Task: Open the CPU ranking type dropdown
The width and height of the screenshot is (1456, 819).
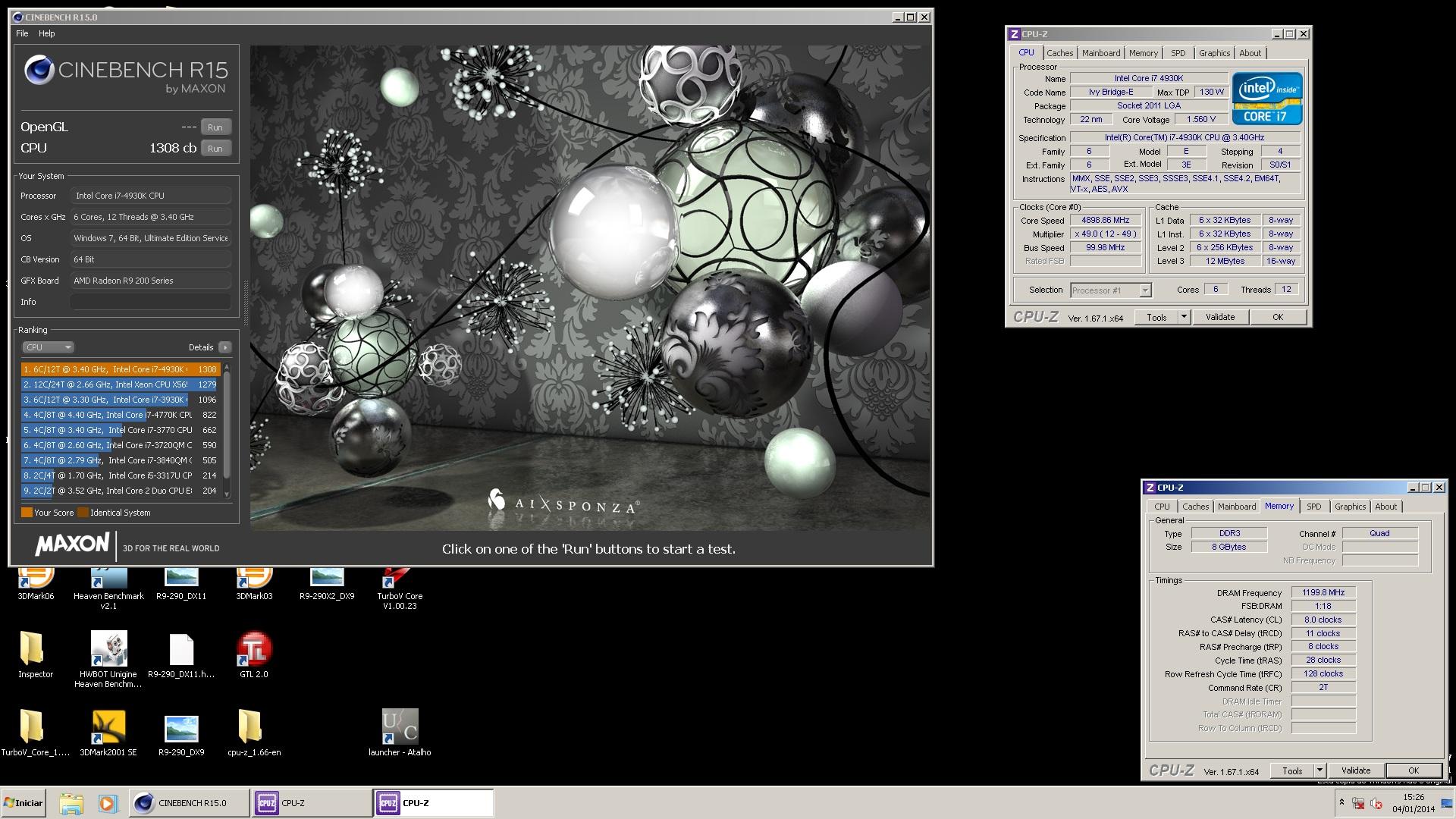Action: tap(48, 347)
